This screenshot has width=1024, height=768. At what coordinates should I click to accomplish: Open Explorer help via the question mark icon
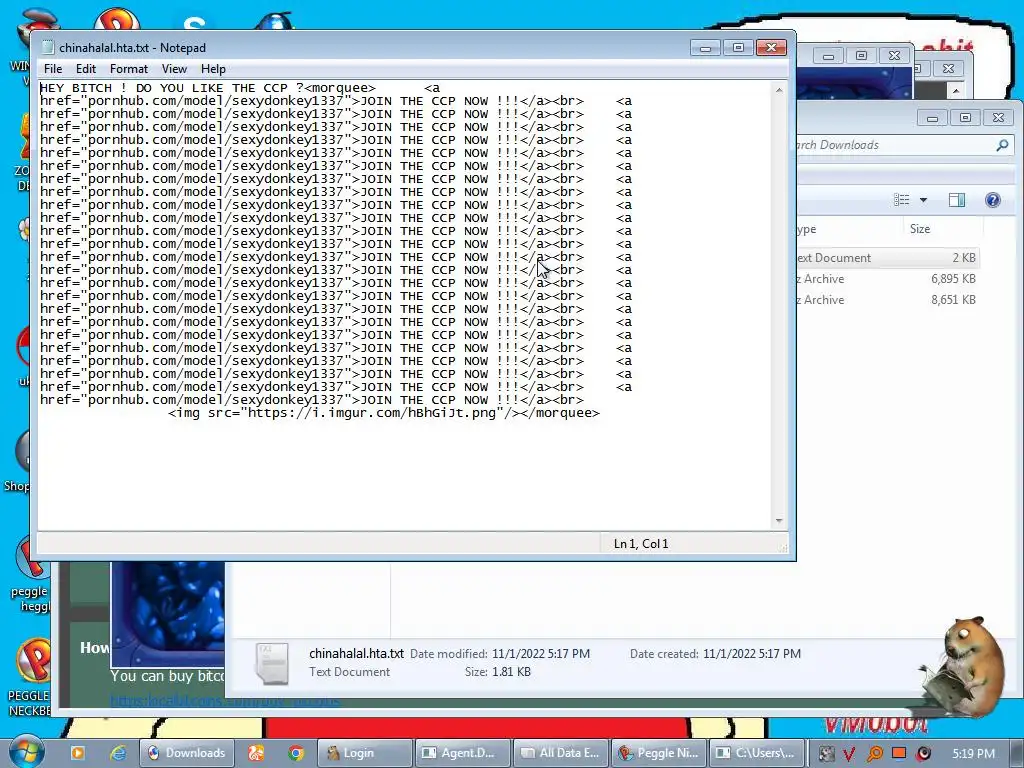click(x=993, y=200)
